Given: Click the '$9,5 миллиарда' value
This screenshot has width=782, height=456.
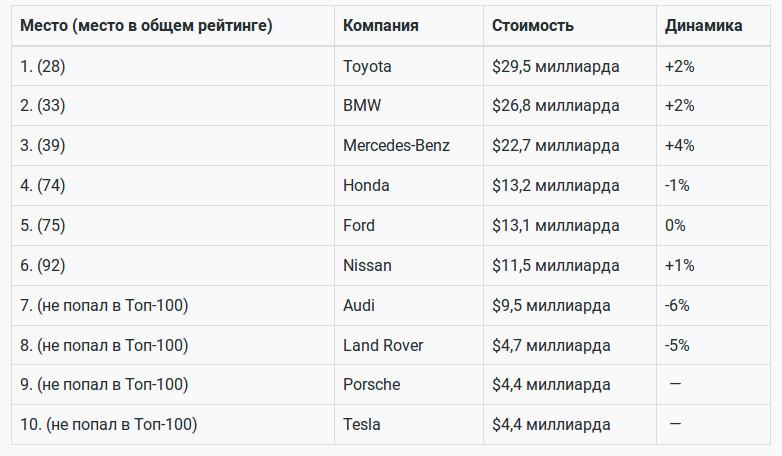Looking at the screenshot, I should [551, 305].
